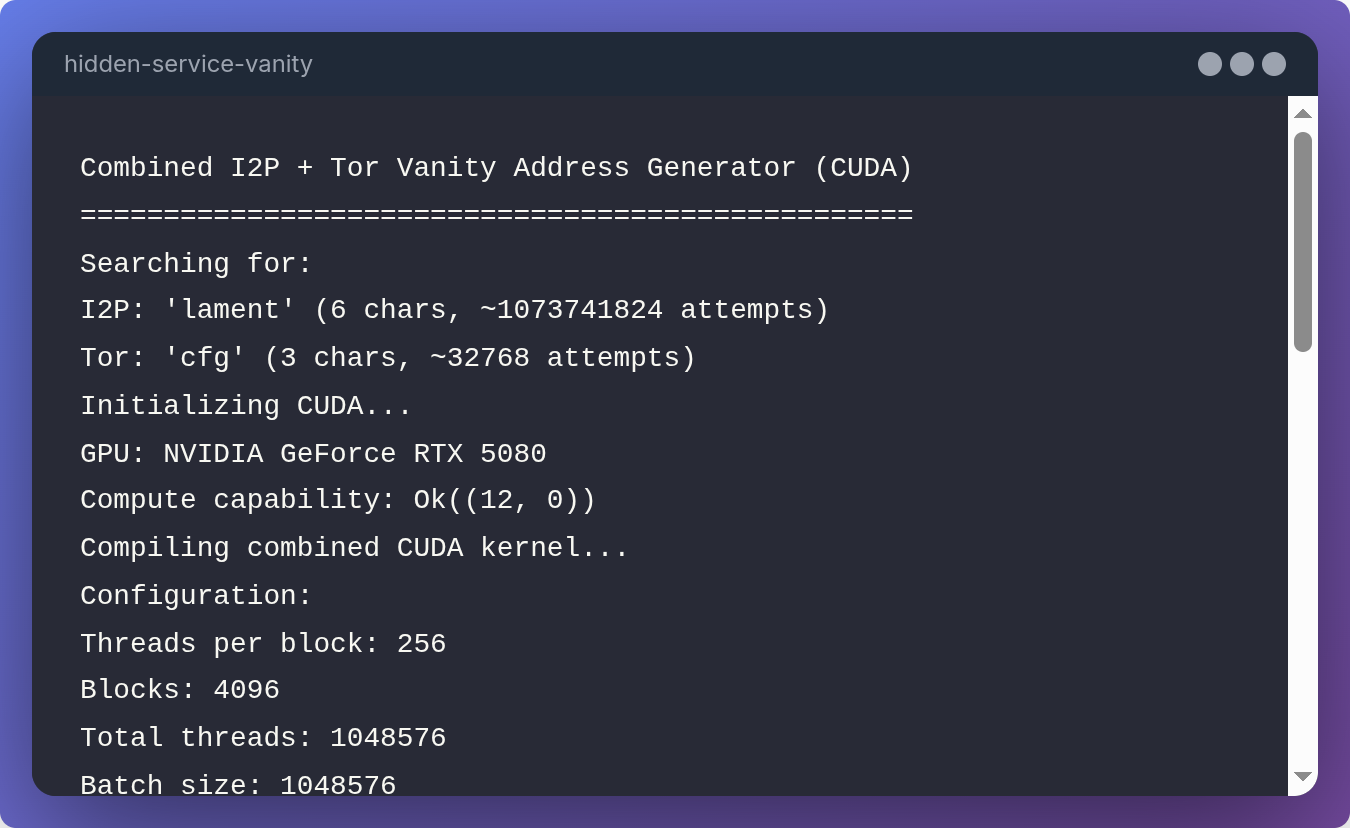
Task: Click the 'Threads per block: 256' line
Action: [263, 644]
